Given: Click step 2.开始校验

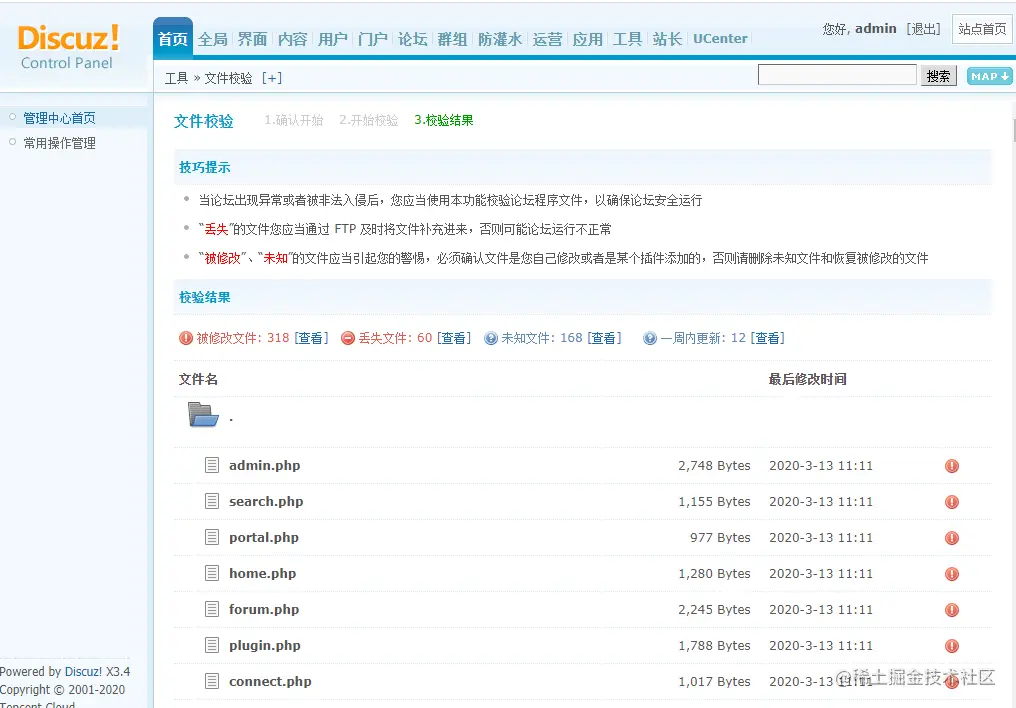Looking at the screenshot, I should [369, 120].
